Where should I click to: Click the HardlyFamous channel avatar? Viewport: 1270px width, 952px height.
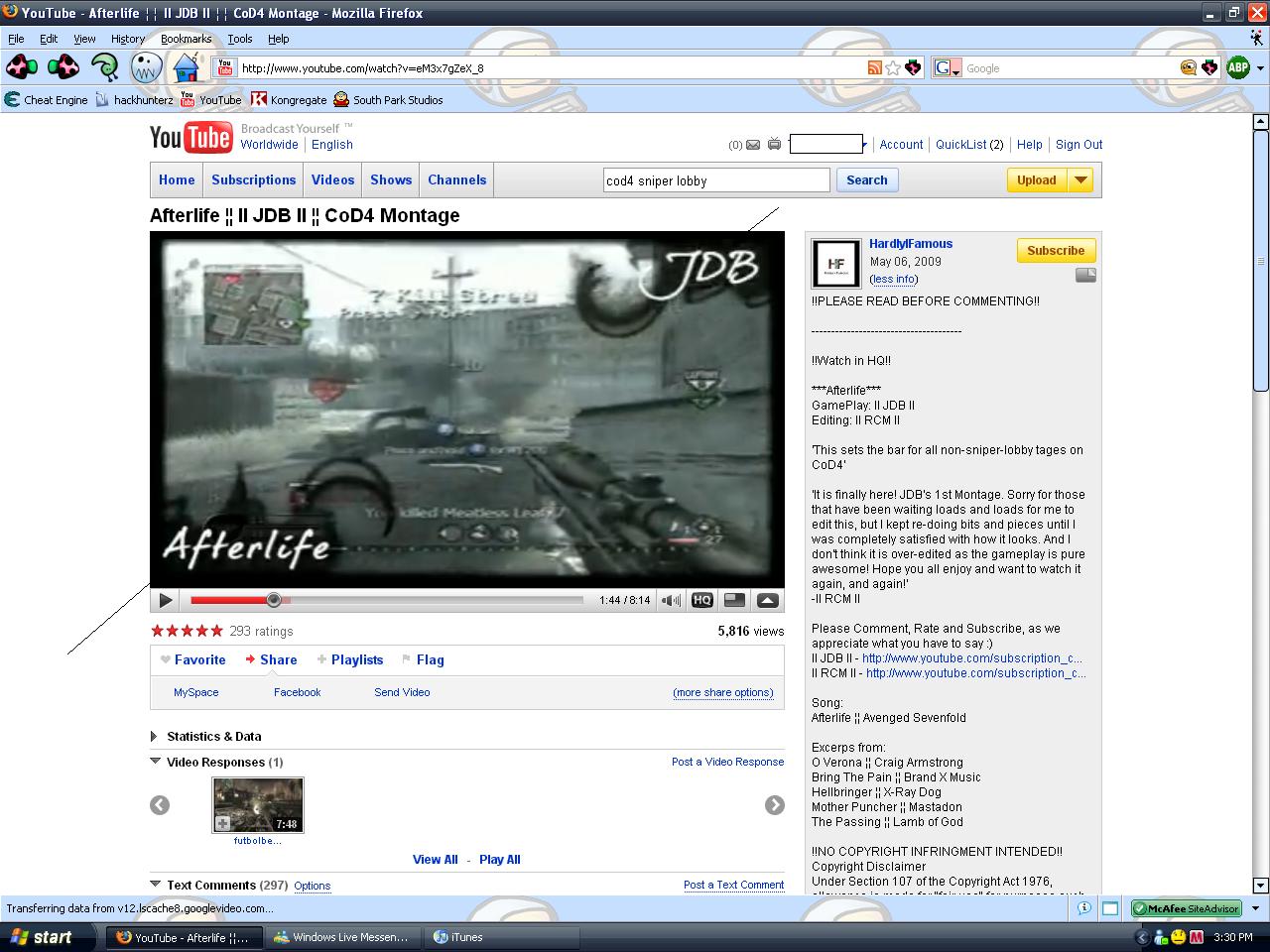click(835, 263)
